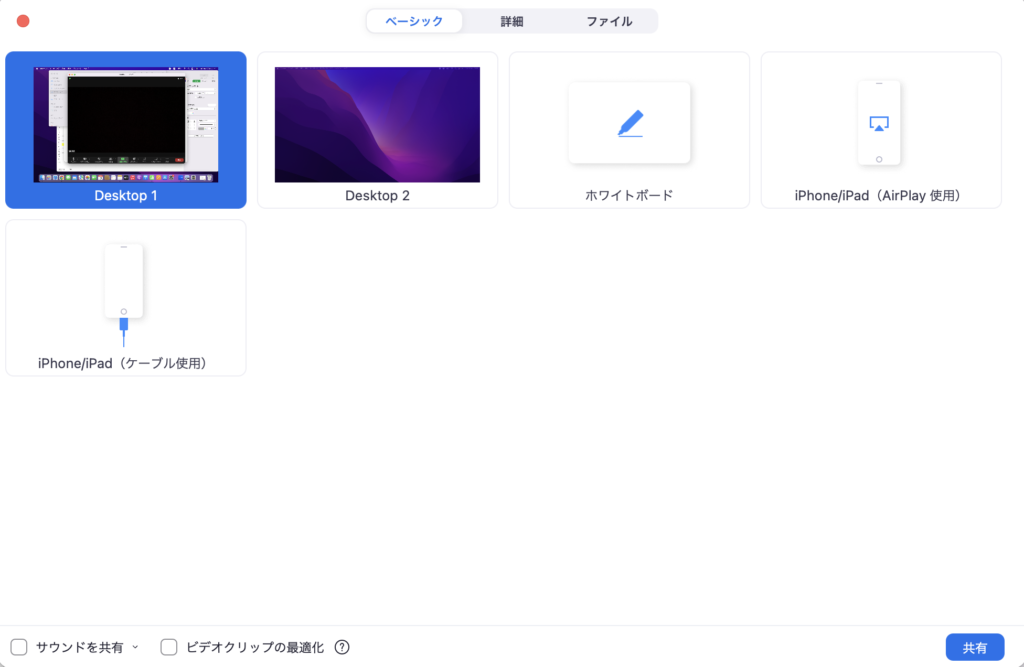Image resolution: width=1024 pixels, height=667 pixels.
Task: Go to the ファイル tab
Action: 609,21
